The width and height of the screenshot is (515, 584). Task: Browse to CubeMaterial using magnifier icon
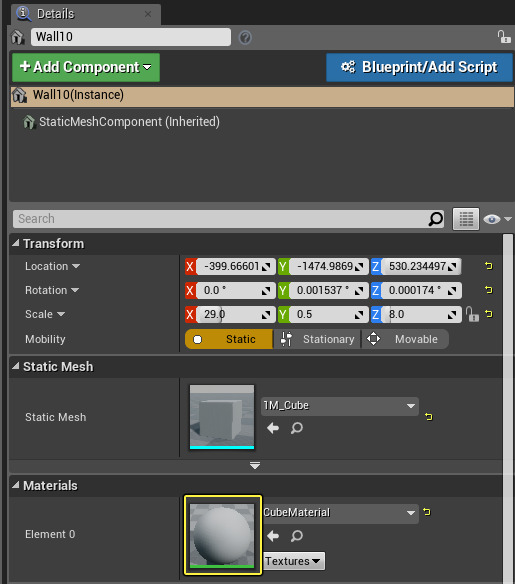297,536
